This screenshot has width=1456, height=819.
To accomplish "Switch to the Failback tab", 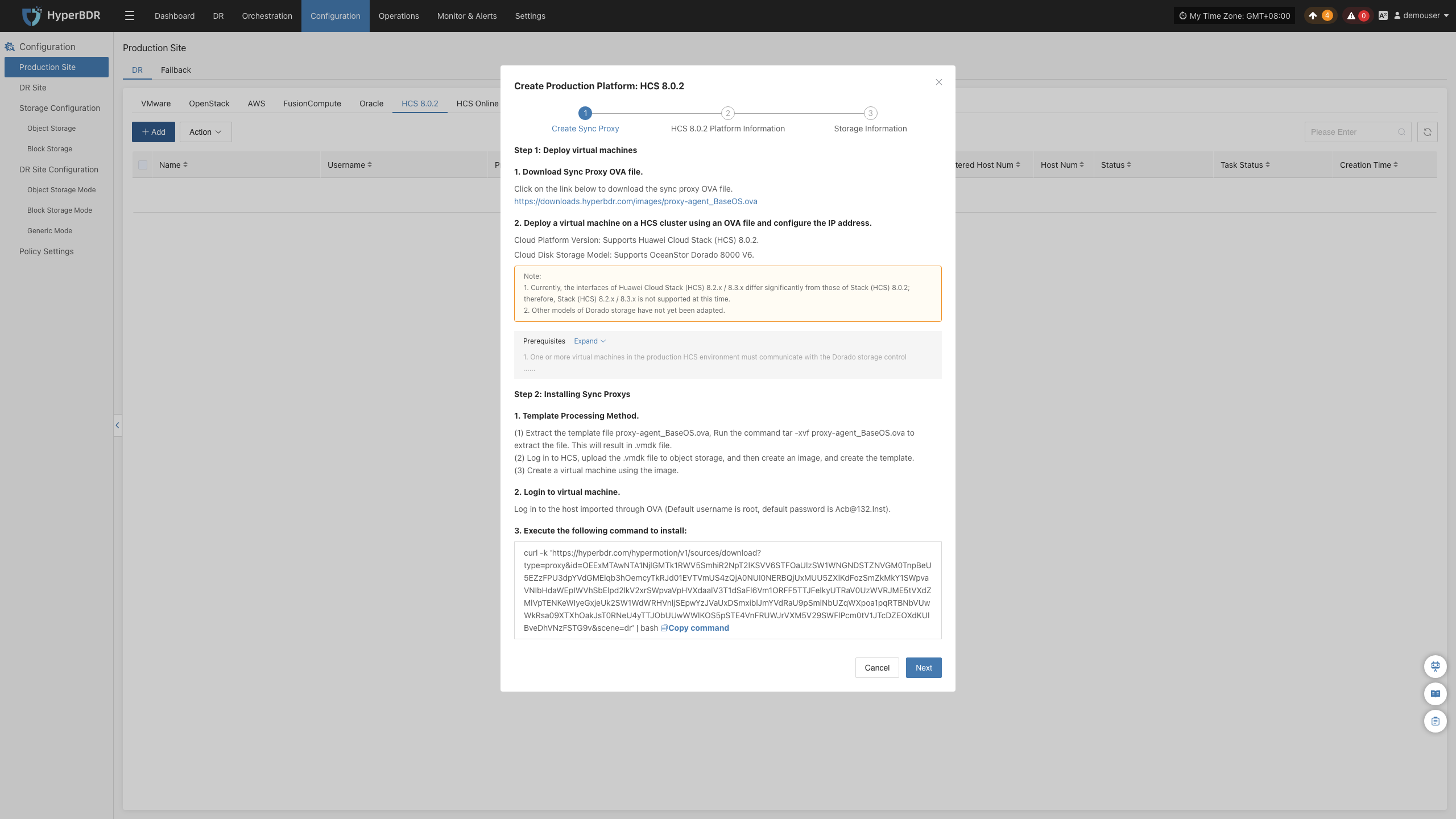I will tap(176, 70).
